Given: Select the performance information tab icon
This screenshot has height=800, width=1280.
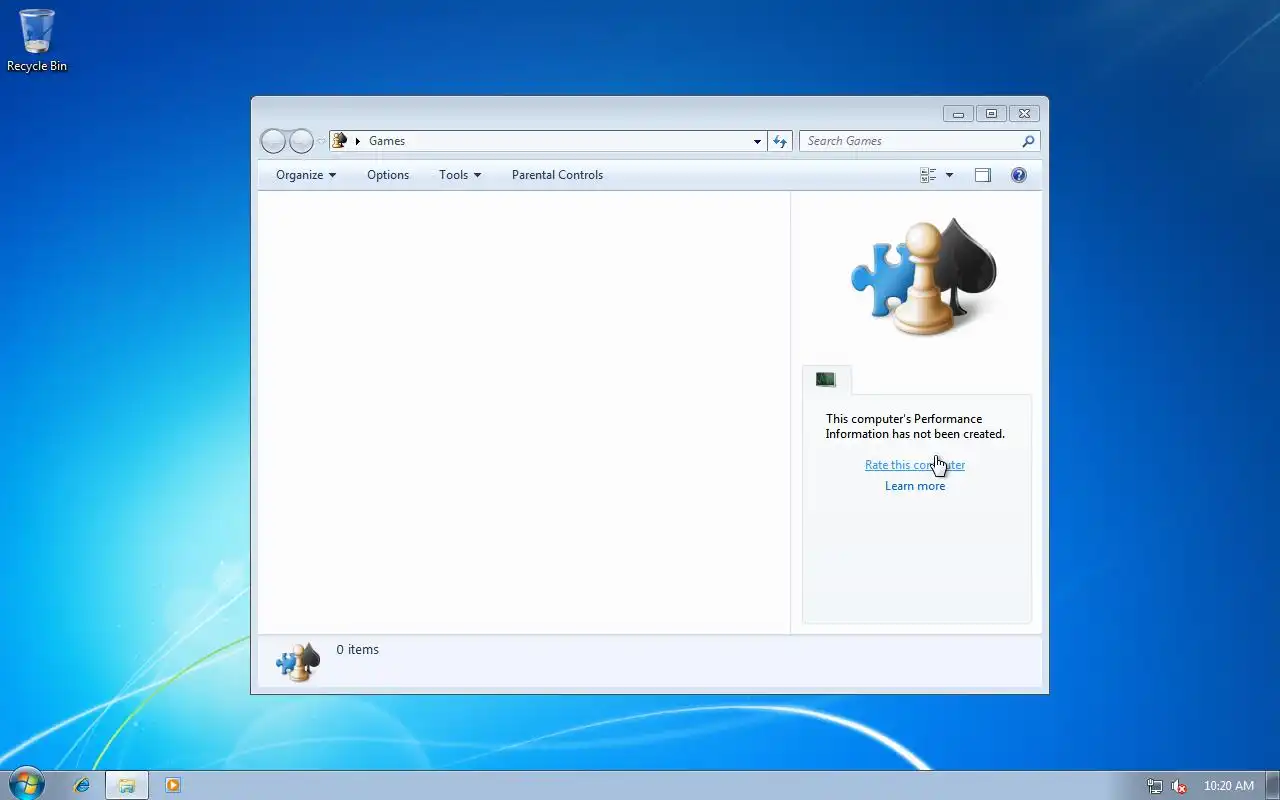Looking at the screenshot, I should 826,380.
